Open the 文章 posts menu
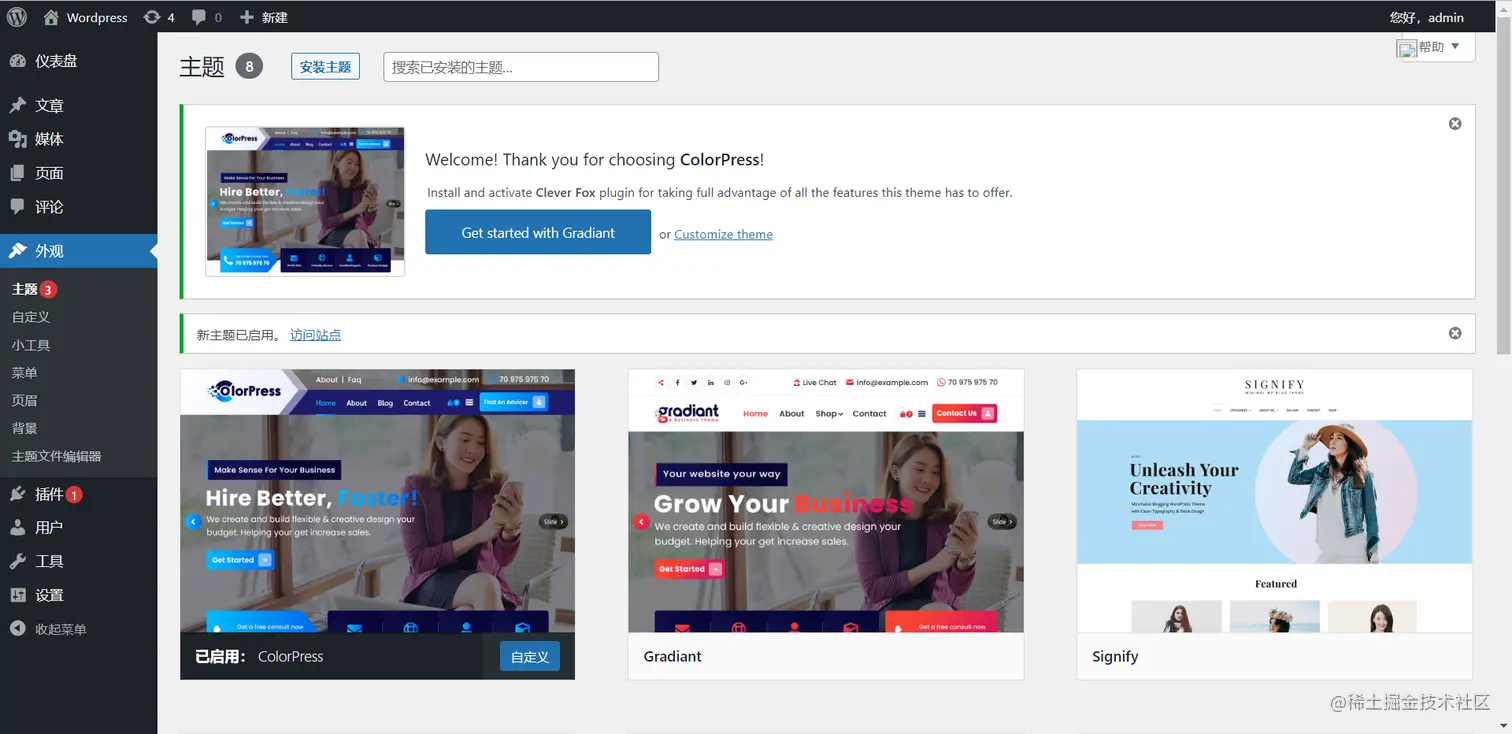1512x734 pixels. click(78, 105)
